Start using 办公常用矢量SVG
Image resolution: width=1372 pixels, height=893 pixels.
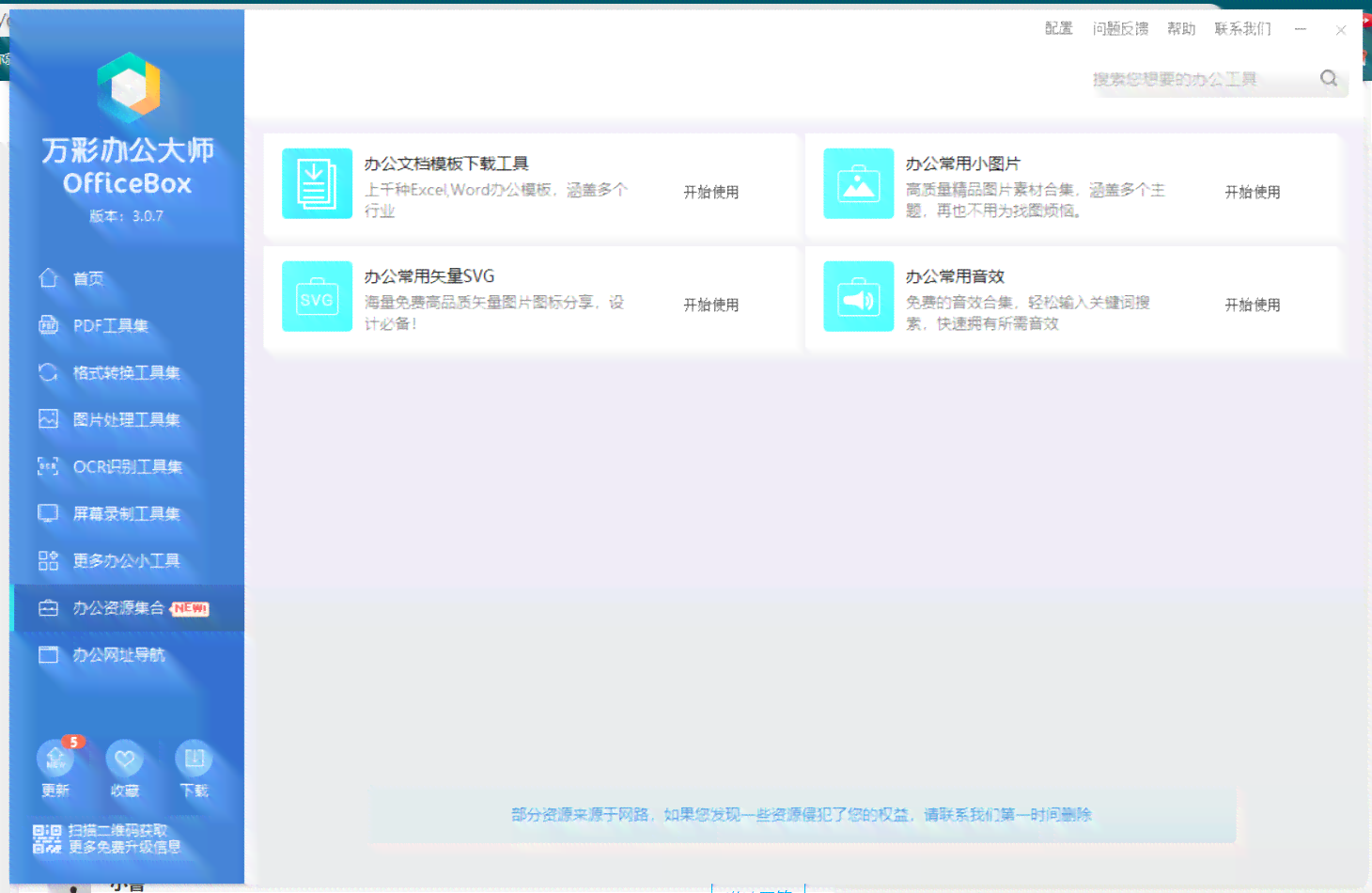(x=711, y=305)
